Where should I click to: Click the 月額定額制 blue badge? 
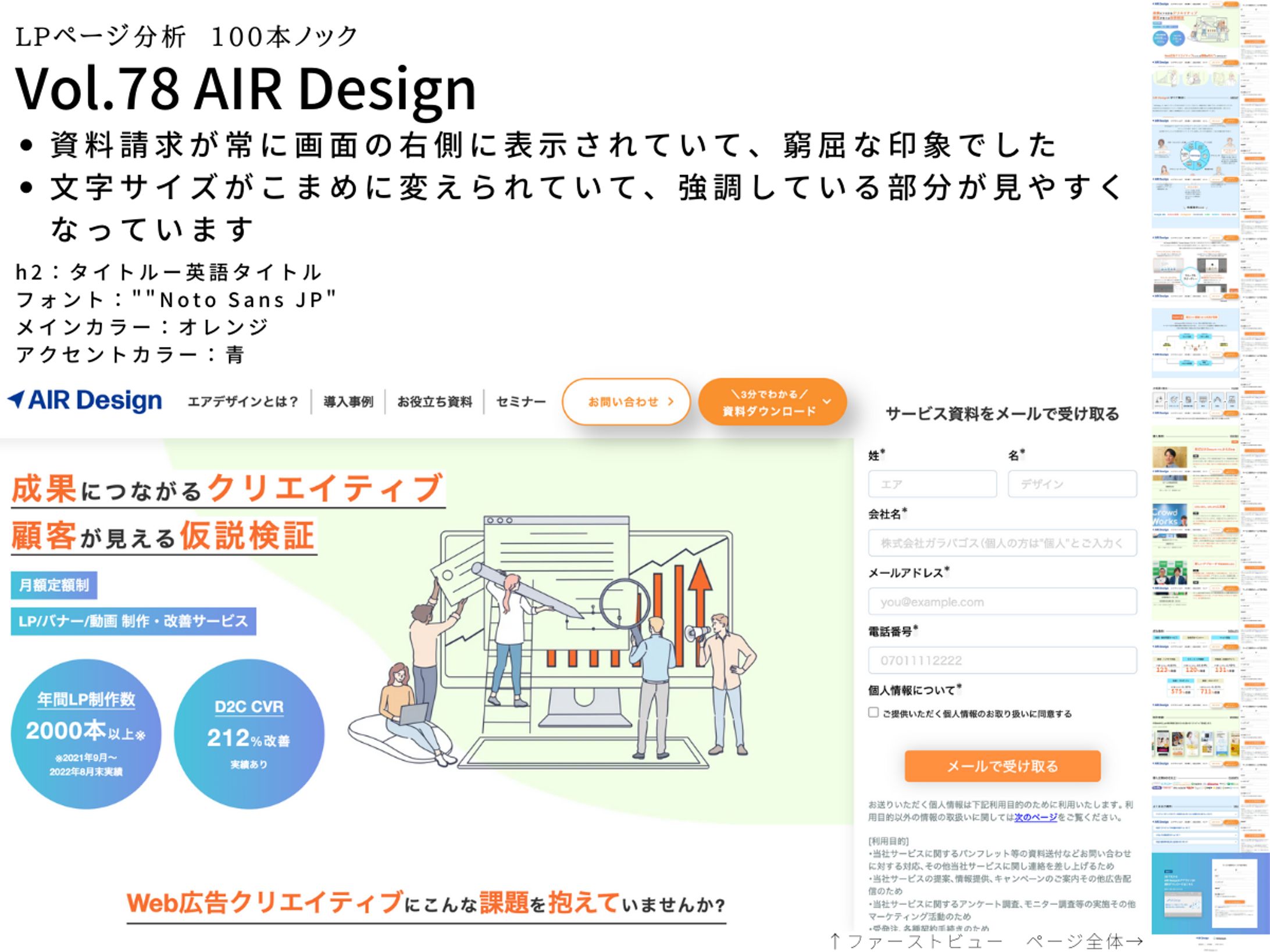coord(54,585)
